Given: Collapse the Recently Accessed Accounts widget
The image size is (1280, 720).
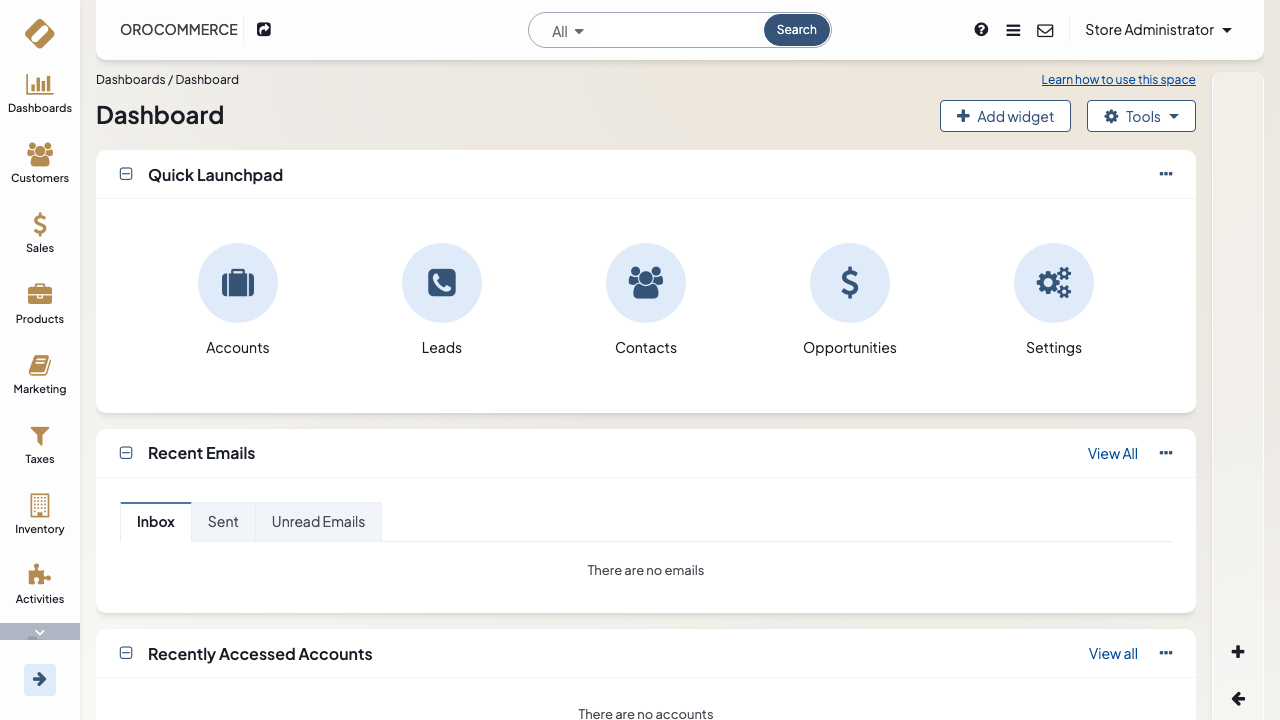Looking at the screenshot, I should coord(126,653).
